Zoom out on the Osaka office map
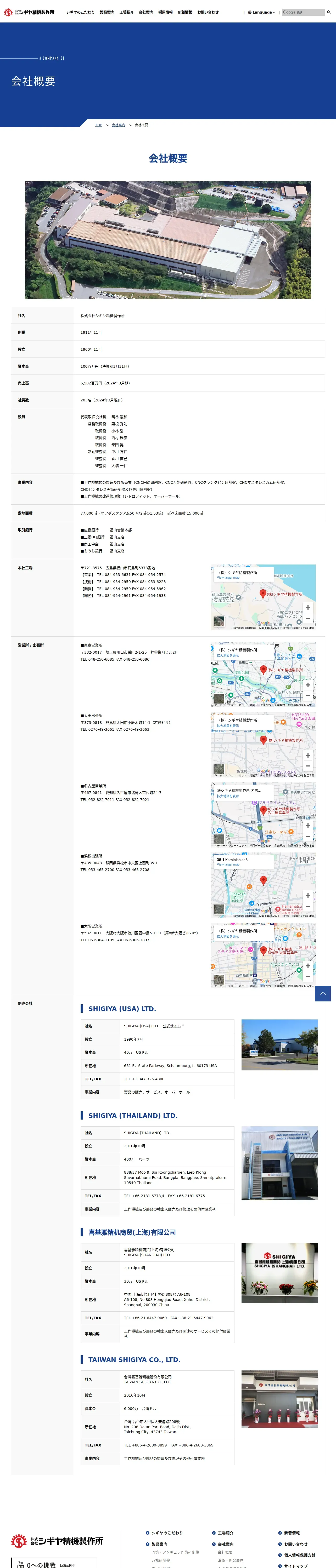 [x=308, y=977]
